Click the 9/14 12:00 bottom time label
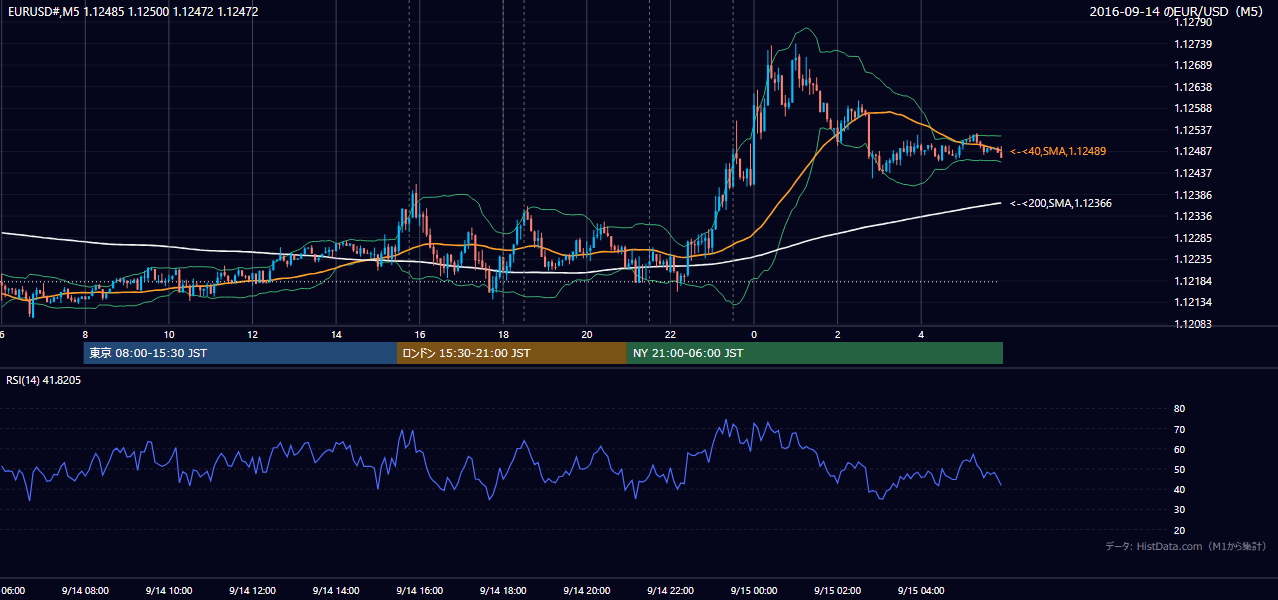The width and height of the screenshot is (1278, 600). point(252,591)
